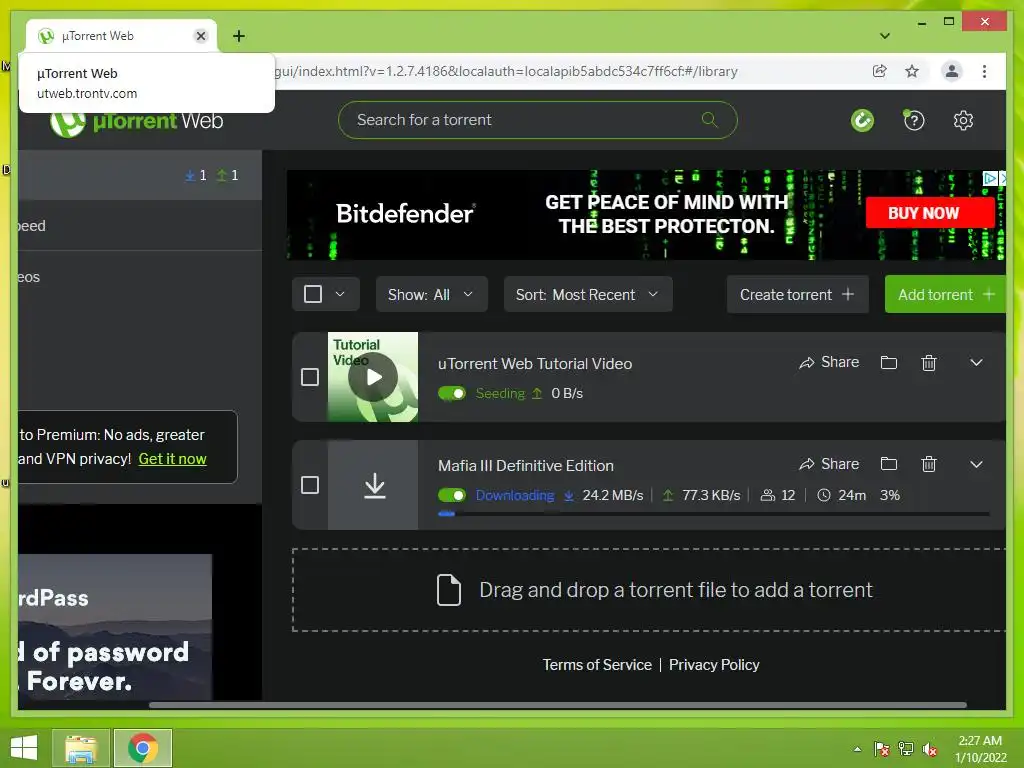Toggle downloading switch for Mafia III
The height and width of the screenshot is (768, 1024).
pos(452,496)
